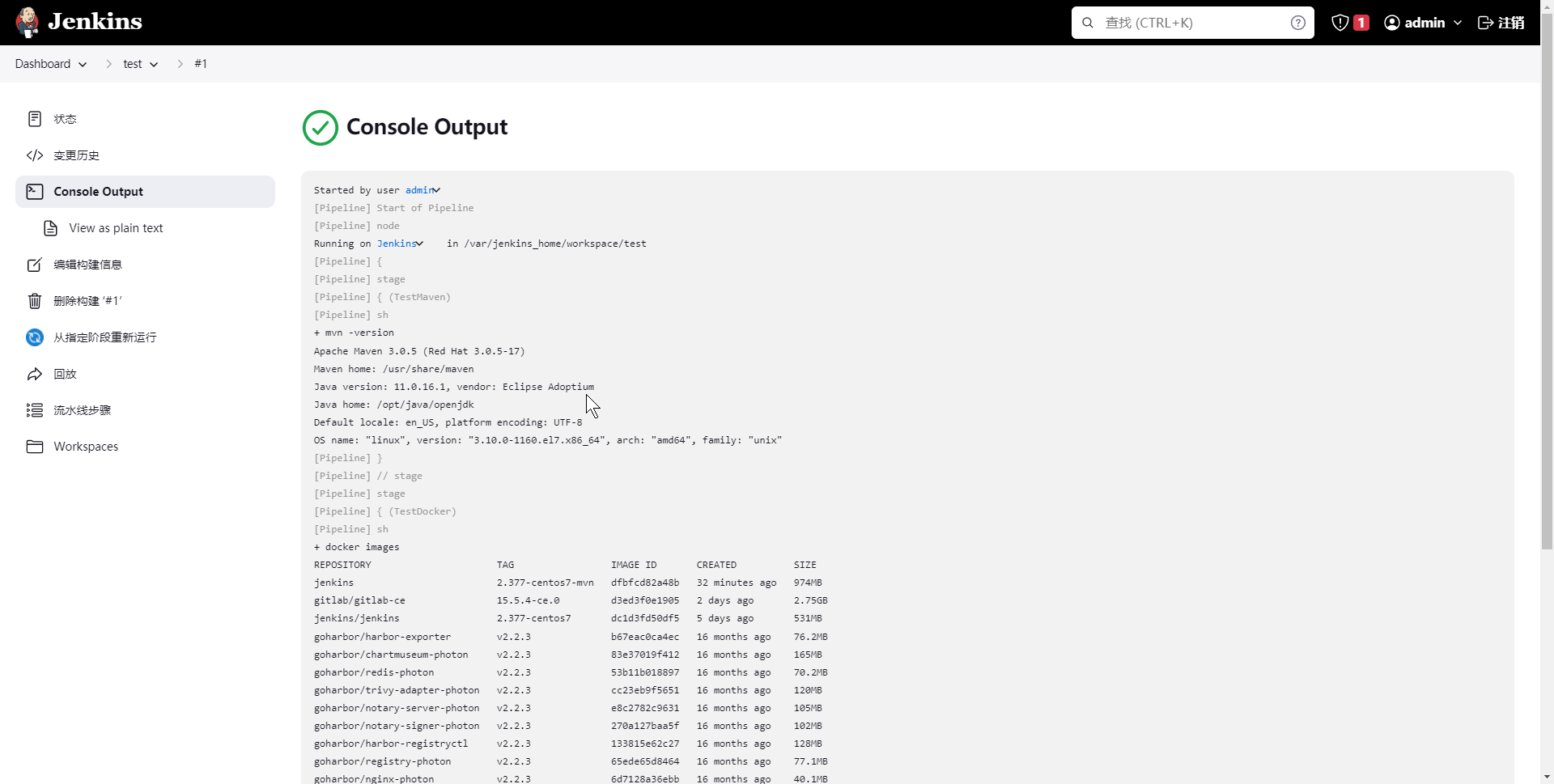This screenshot has height=784, width=1554.
Task: Open the admin user menu chevron
Action: click(1458, 23)
